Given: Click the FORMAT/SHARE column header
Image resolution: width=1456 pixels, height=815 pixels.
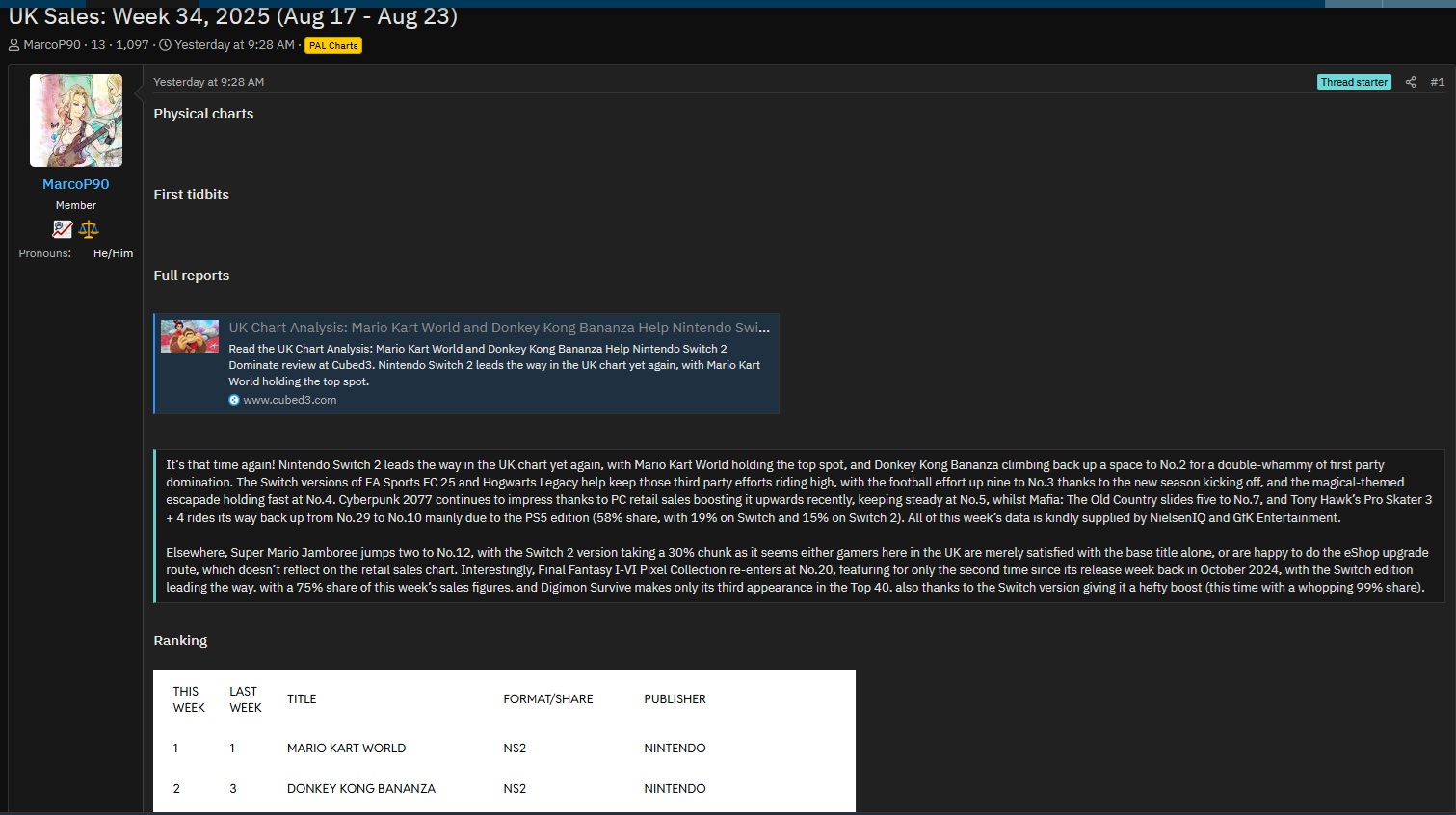Looking at the screenshot, I should coord(548,699).
